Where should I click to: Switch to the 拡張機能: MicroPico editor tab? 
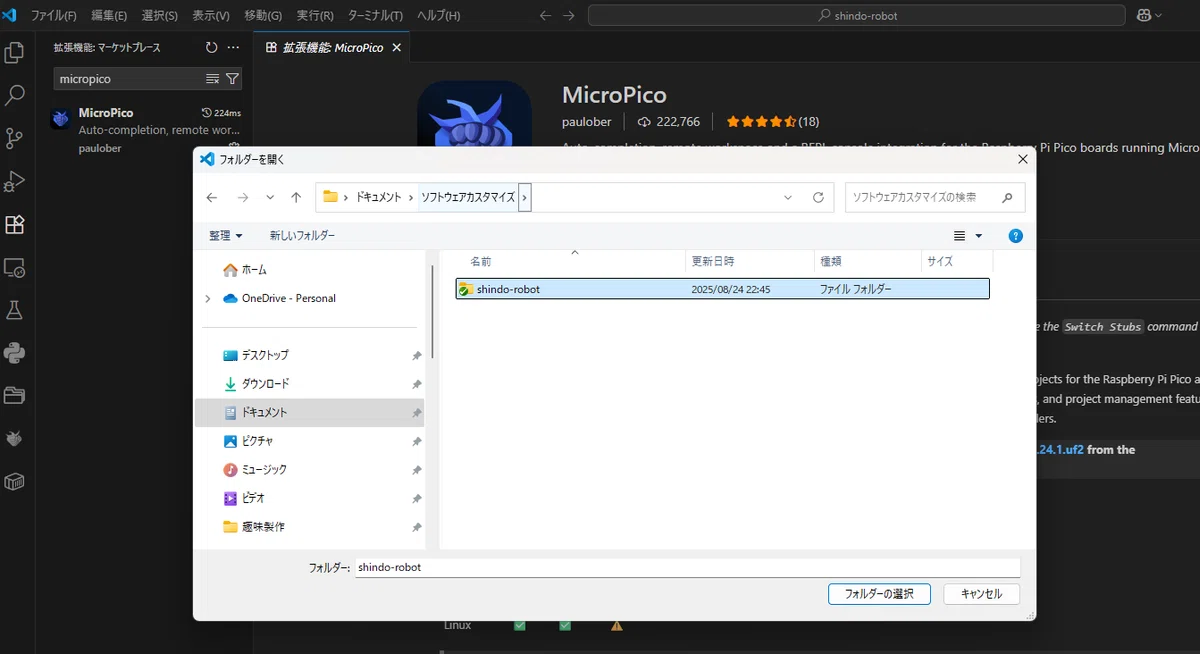click(x=332, y=47)
